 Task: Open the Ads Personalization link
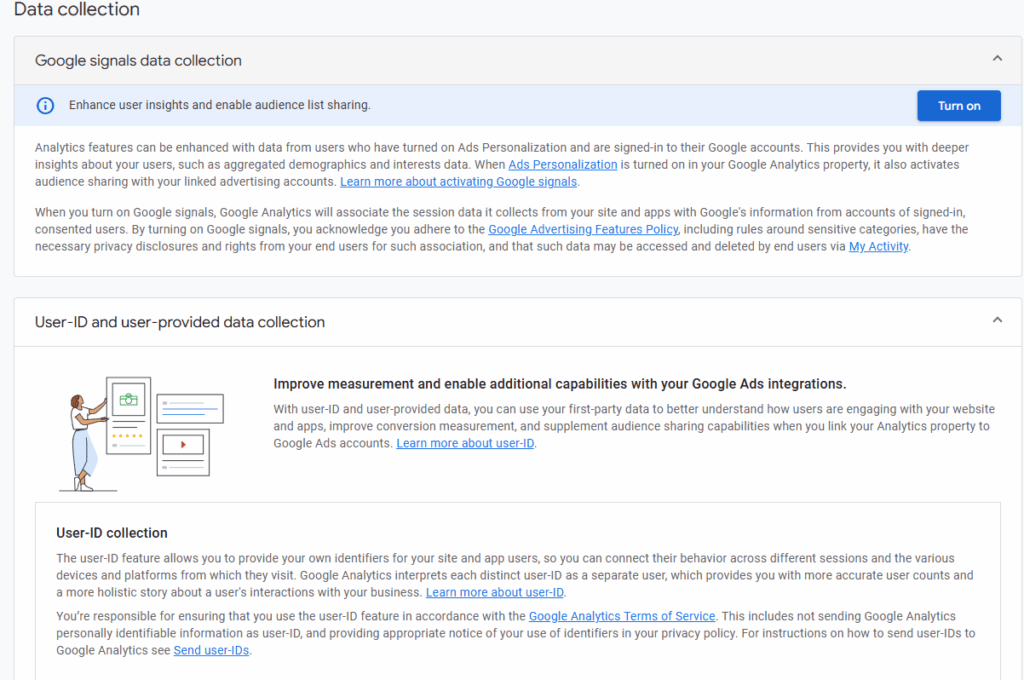562,165
